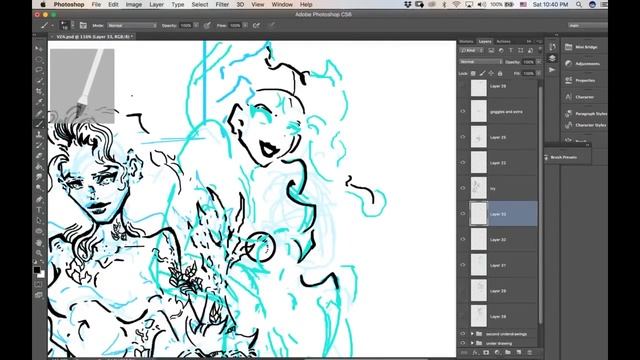Screen dimensions: 640x360
Task: Select the Healing Brush tool
Action: coord(39,113)
